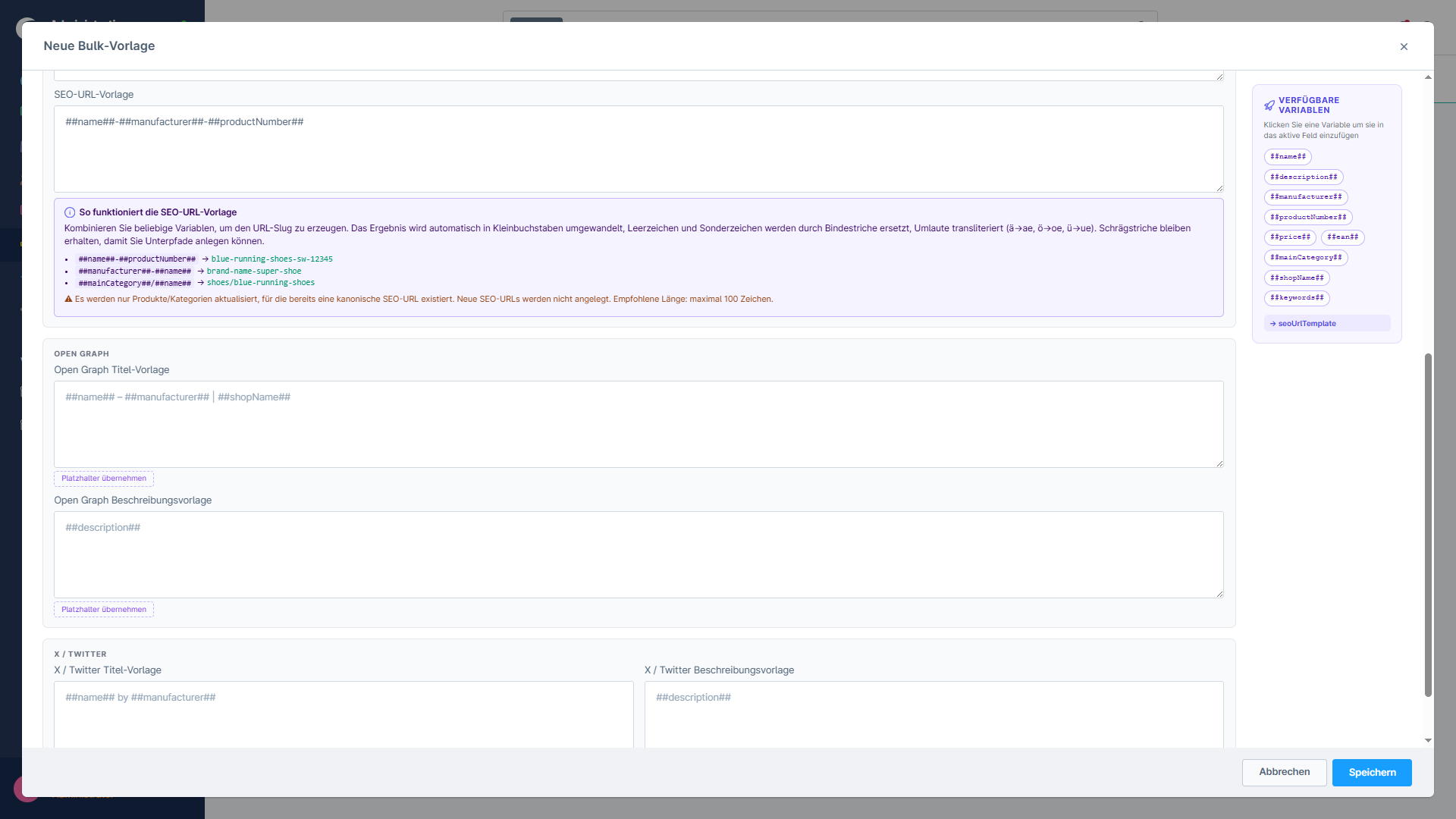Screen dimensions: 1456x819
Task: Insert the ##shopName## variable chip
Action: coord(1297,278)
